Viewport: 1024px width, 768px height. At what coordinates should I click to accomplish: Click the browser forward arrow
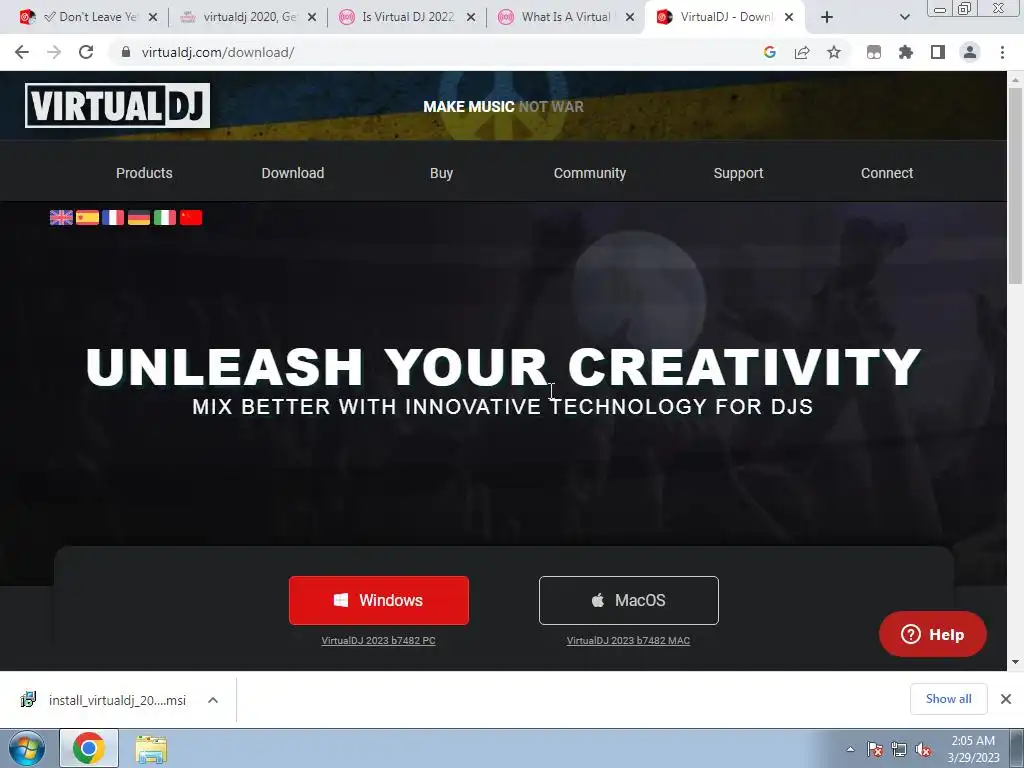54,52
